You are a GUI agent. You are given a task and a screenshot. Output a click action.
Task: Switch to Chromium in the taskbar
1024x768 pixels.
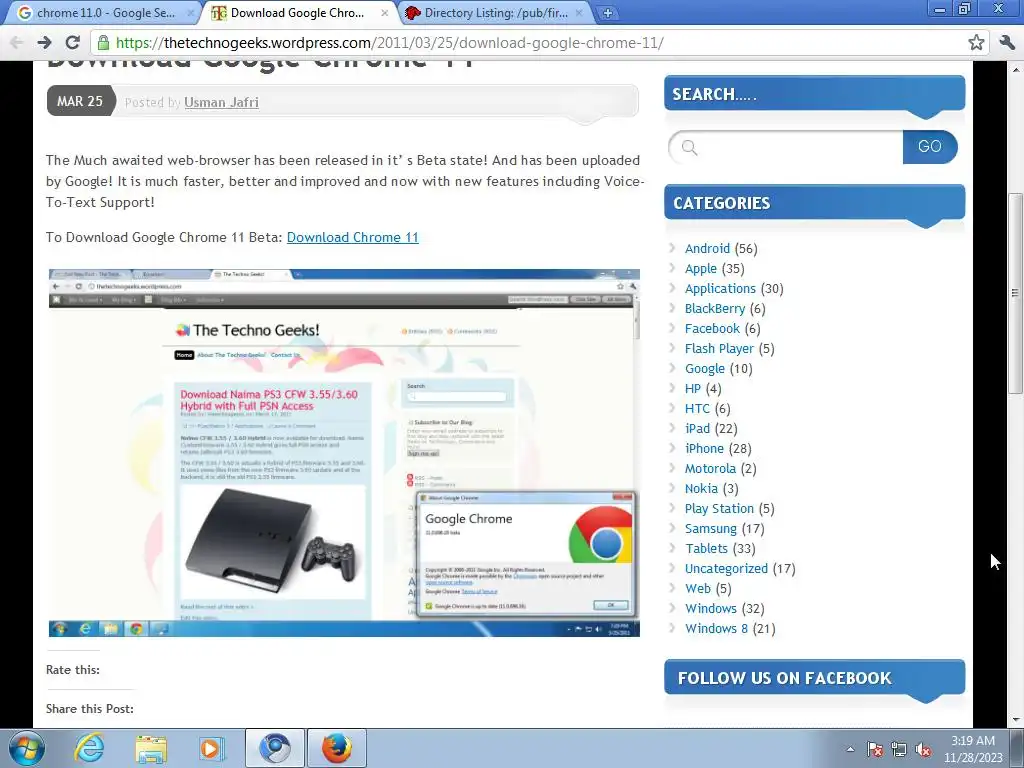click(275, 748)
